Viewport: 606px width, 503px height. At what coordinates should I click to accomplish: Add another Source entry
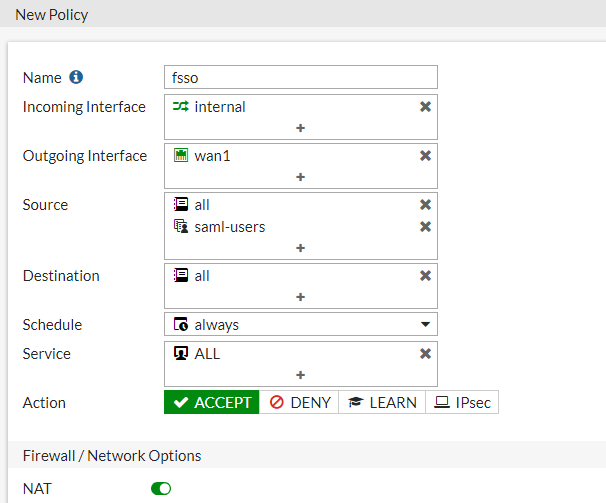click(x=300, y=248)
